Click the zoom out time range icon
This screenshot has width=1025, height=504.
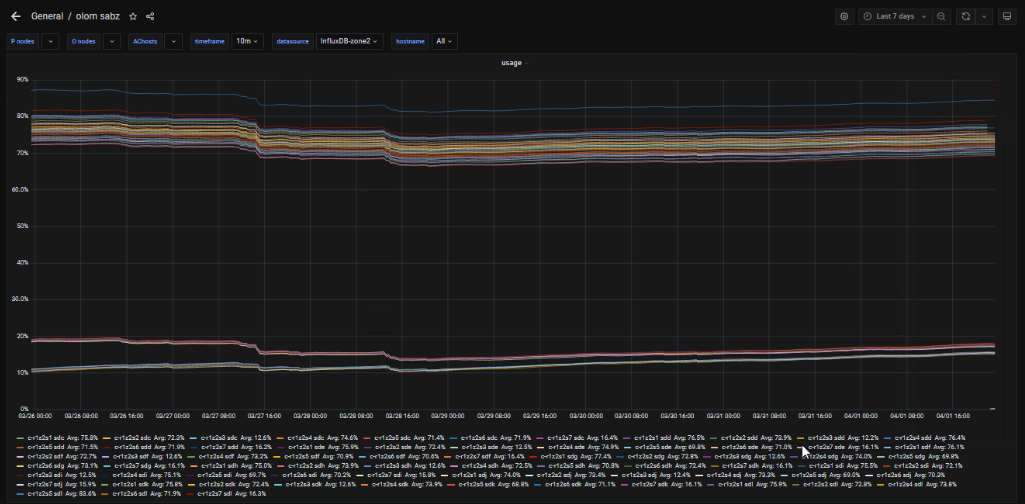(941, 16)
